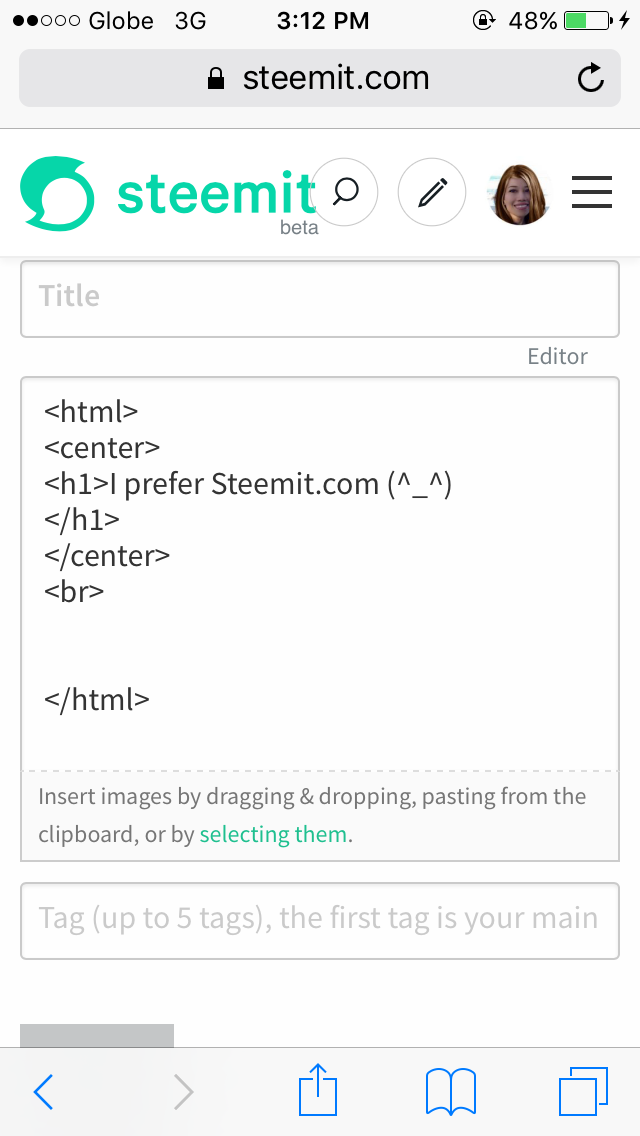Open search with magnifier icon
The height and width of the screenshot is (1136, 640).
[344, 193]
